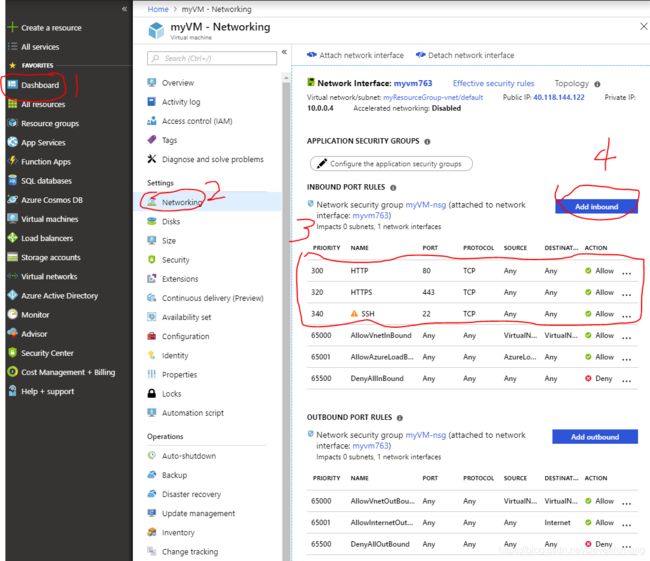Click Attach network interface
650x561 pixels.
click(355, 55)
